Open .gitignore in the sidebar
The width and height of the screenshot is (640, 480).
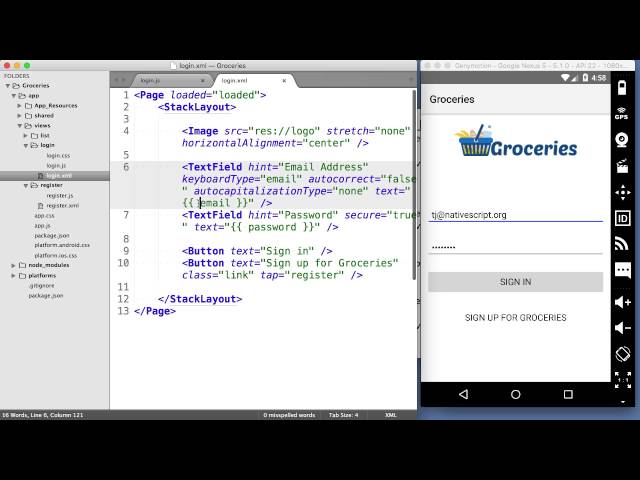(x=42, y=286)
